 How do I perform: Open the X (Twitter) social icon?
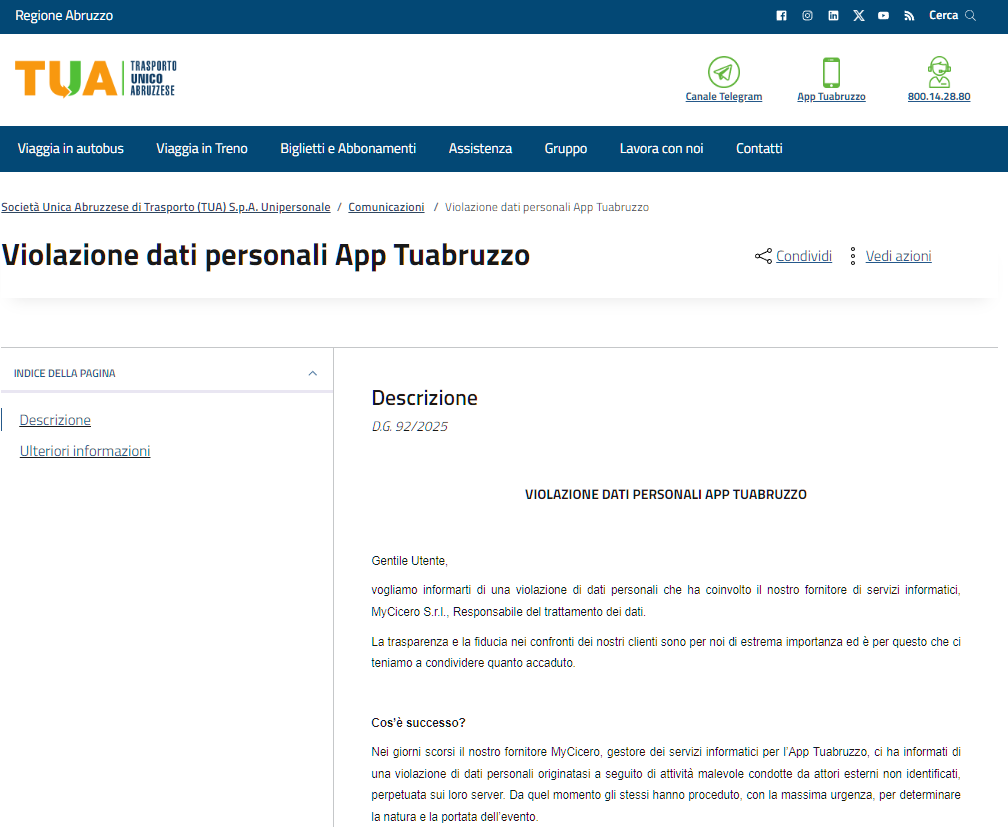click(859, 16)
